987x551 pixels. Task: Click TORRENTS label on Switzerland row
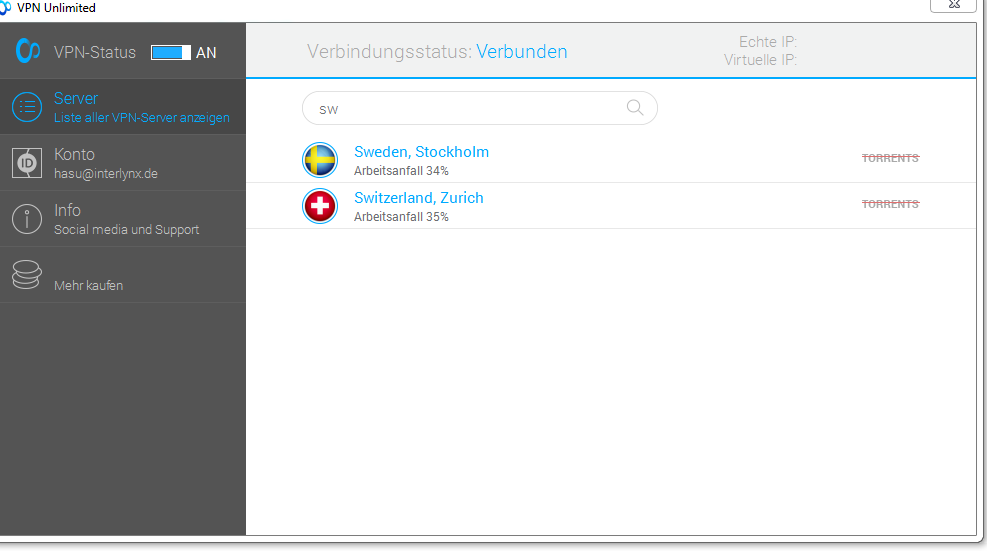click(890, 204)
